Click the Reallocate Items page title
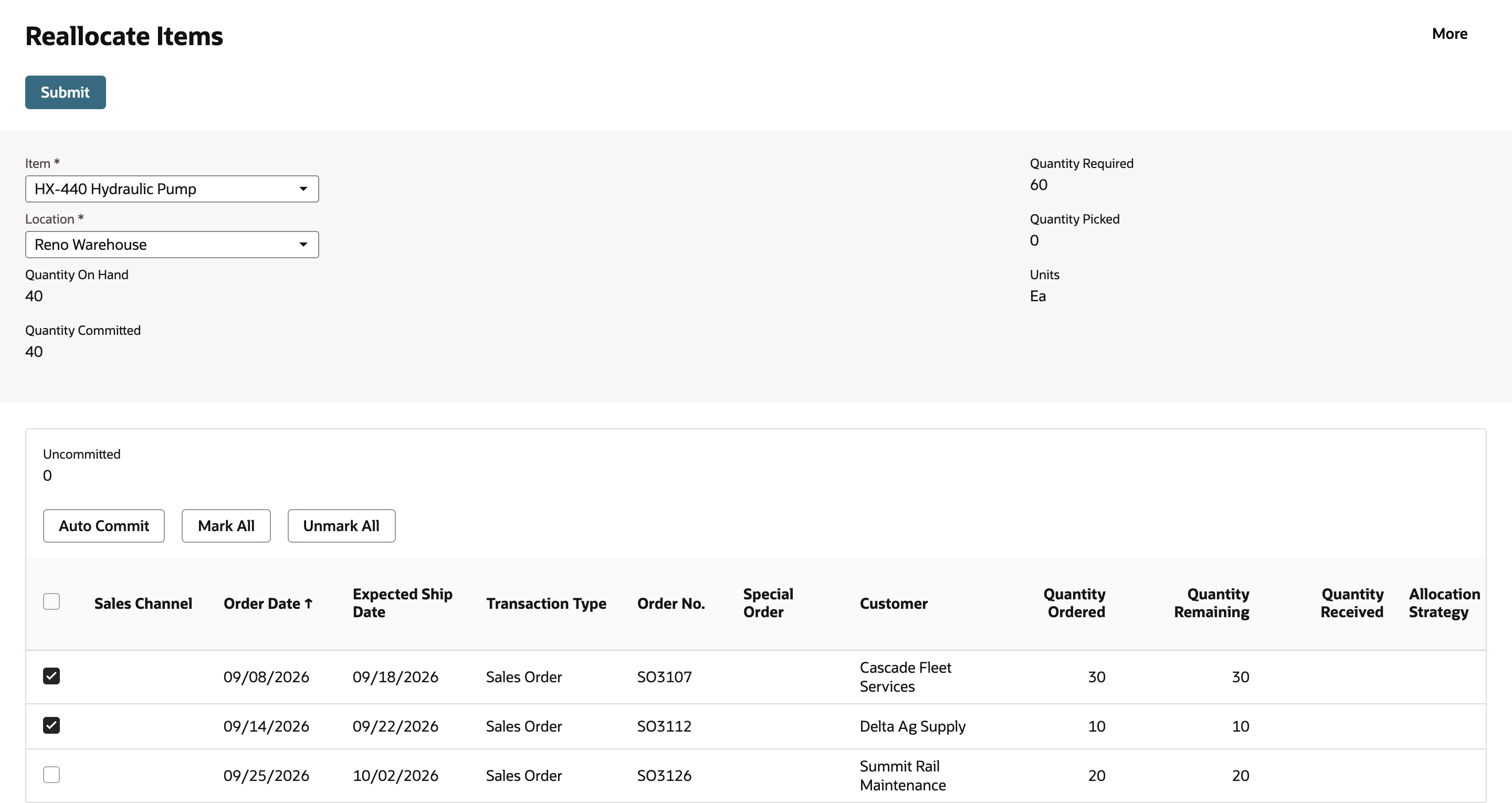 pos(124,36)
